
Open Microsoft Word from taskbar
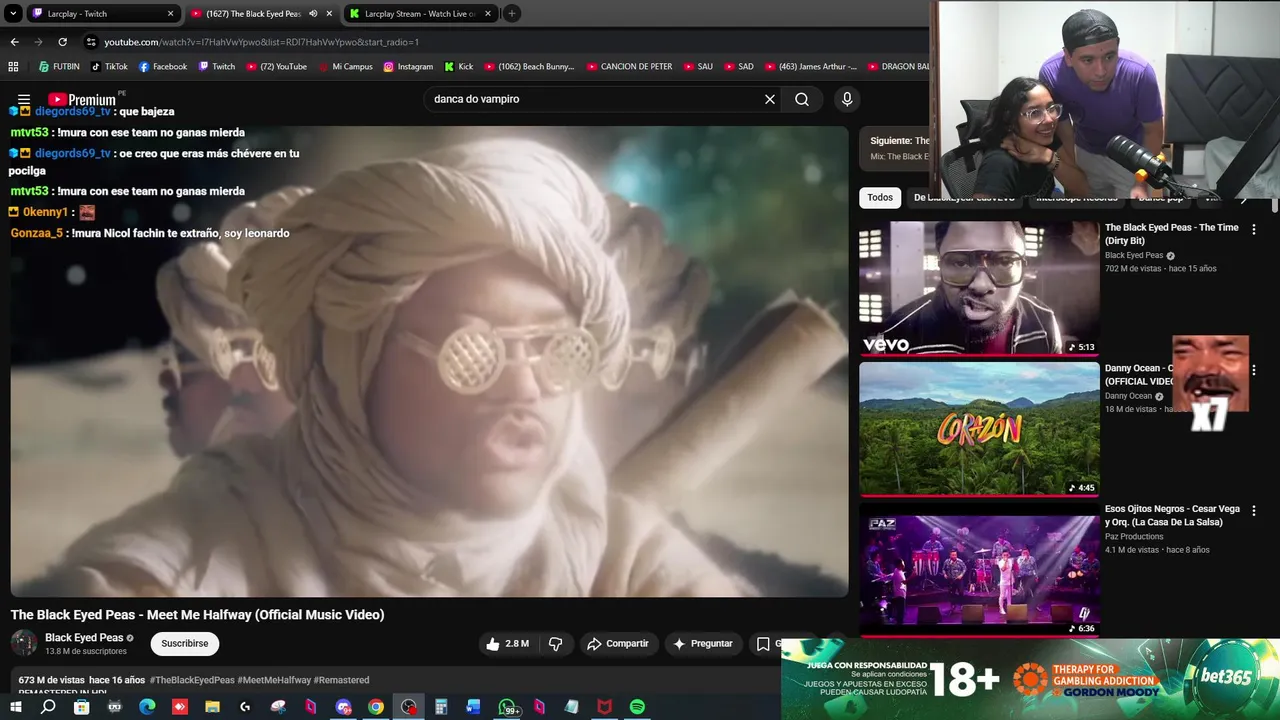point(474,707)
